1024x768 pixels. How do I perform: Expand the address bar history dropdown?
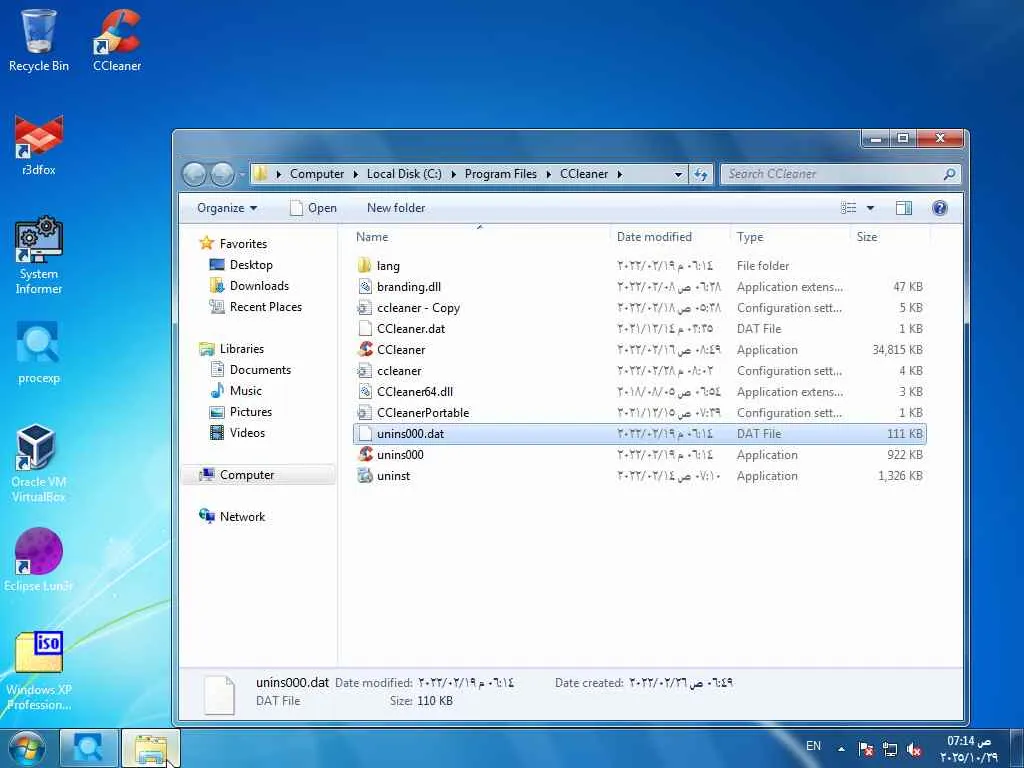click(x=678, y=174)
